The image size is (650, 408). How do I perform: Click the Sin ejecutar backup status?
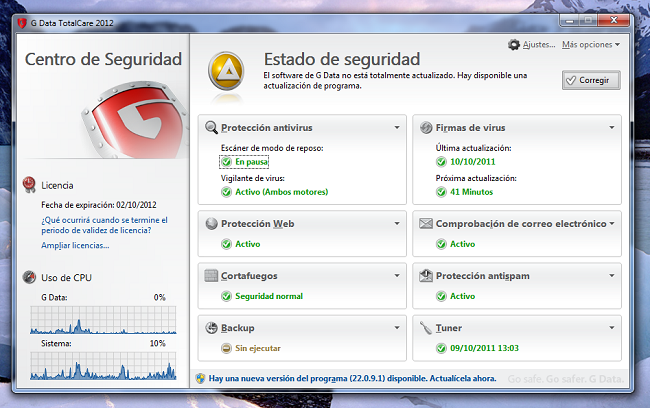[258, 348]
